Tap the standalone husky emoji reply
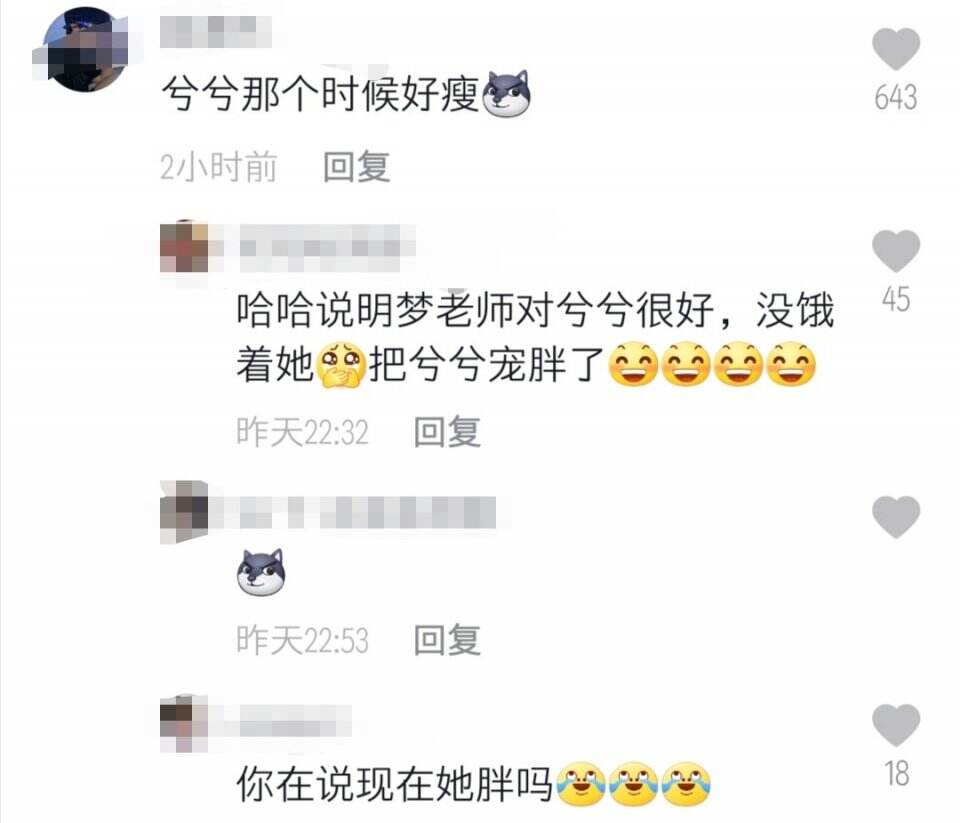Screen dimensions: 960x823 (x=261, y=572)
